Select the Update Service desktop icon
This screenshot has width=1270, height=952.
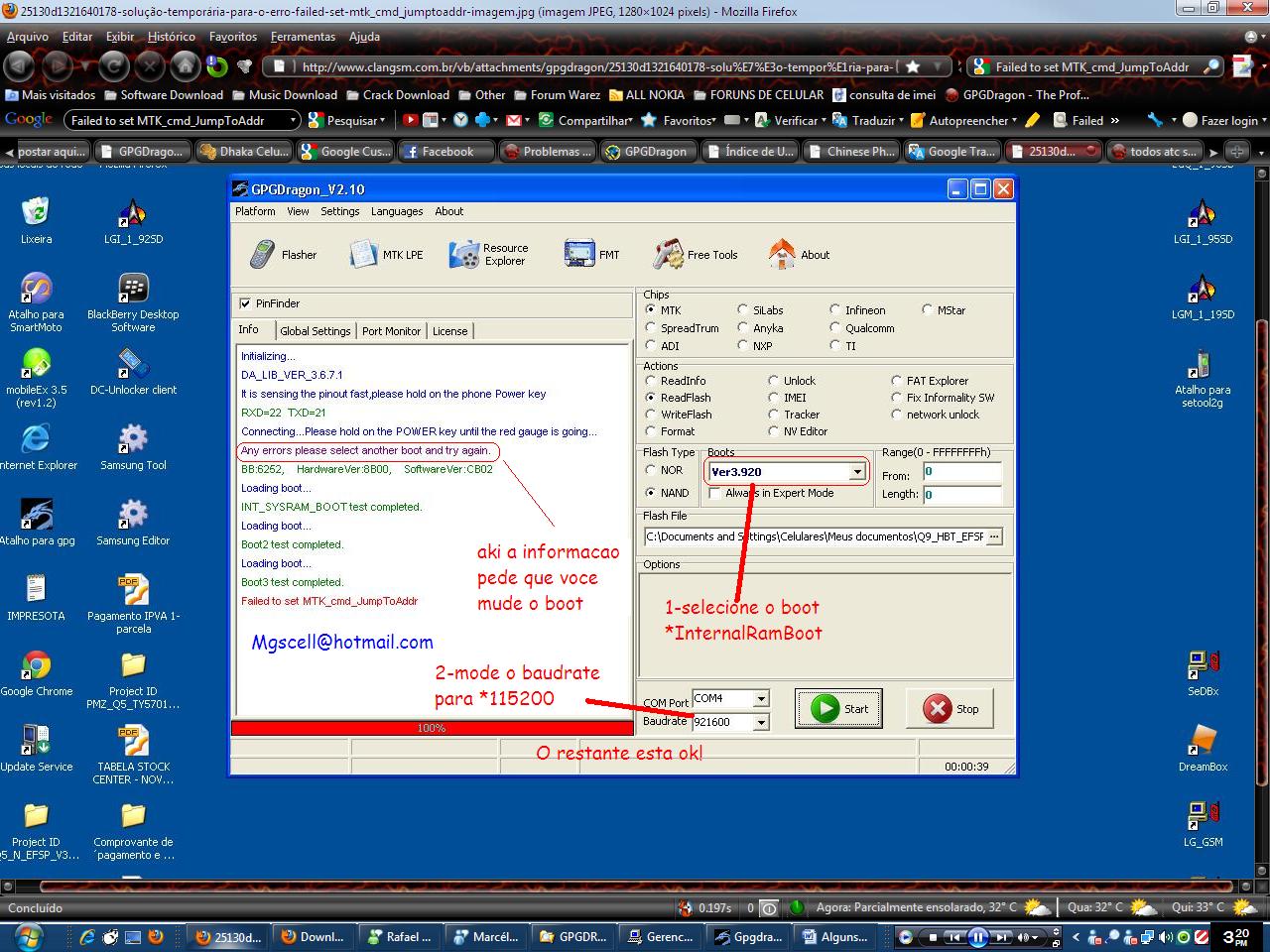pos(36,749)
